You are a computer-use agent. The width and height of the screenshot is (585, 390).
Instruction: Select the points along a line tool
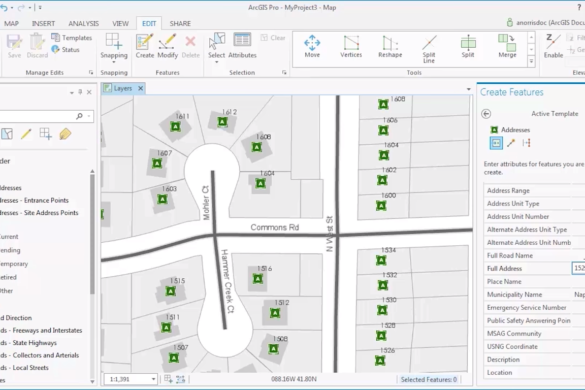click(526, 143)
